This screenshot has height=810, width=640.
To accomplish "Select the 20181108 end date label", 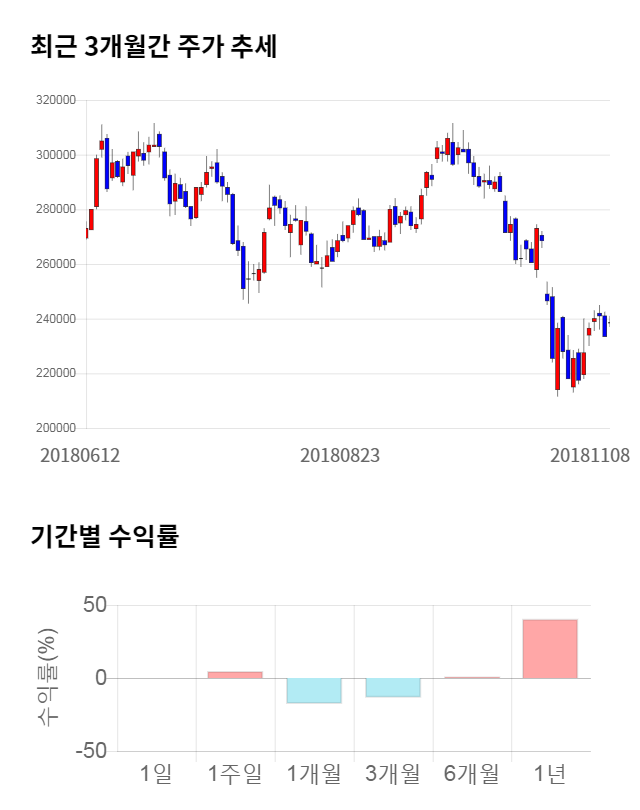I will click(590, 455).
